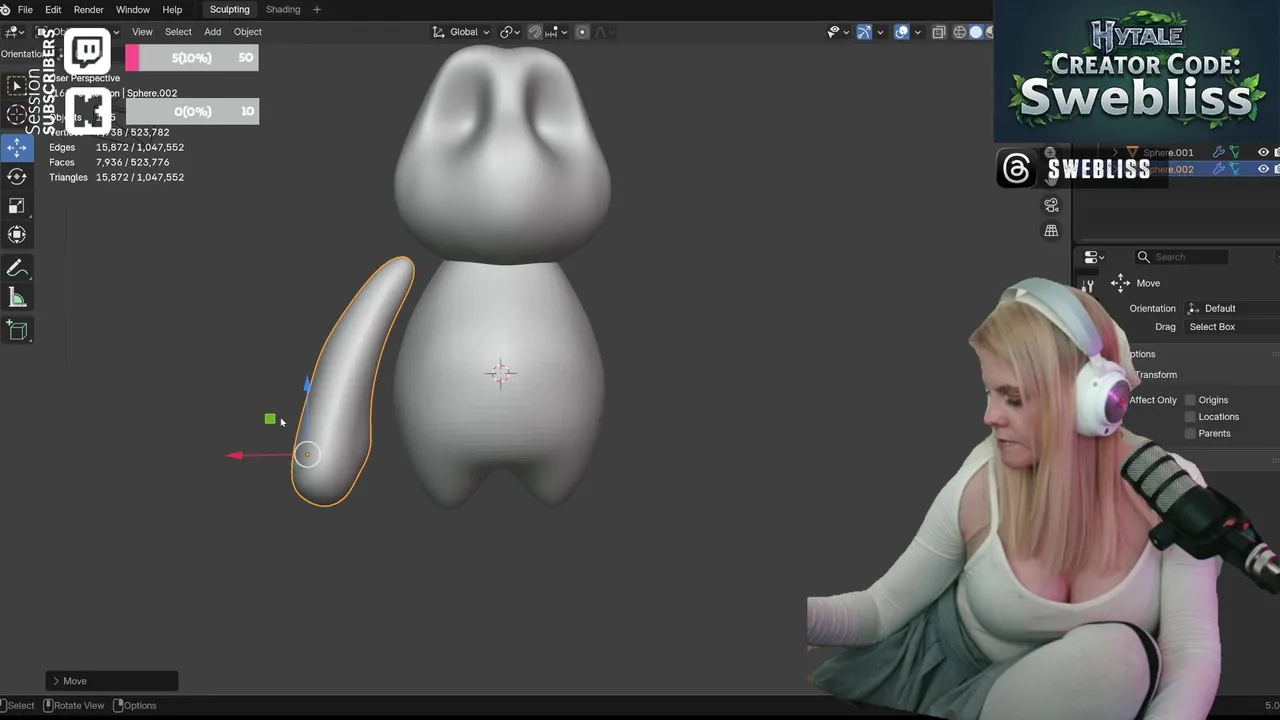1280x720 pixels.
Task: Toggle snapping magnet in header
Action: pos(535,32)
